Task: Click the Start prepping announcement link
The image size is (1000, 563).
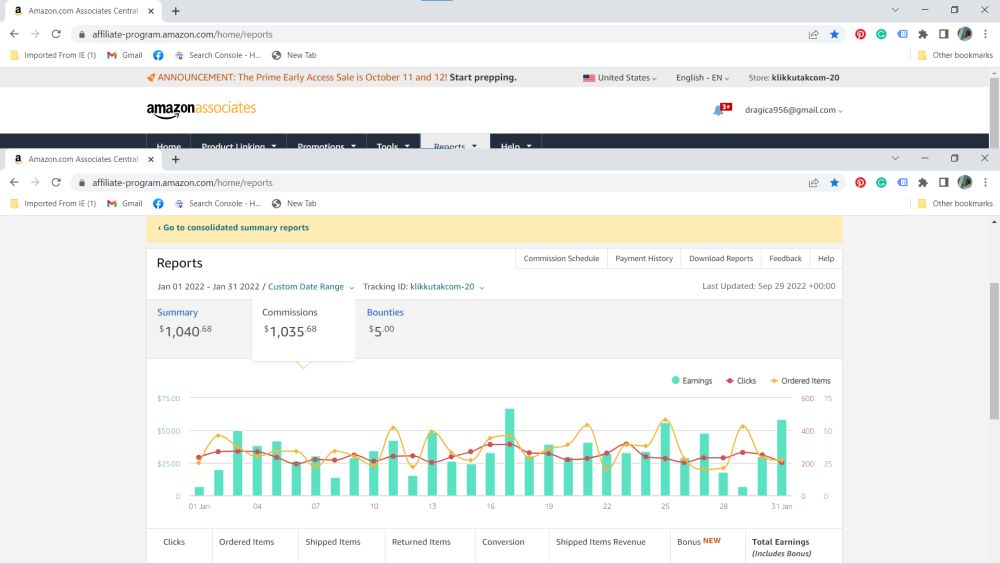Action: point(483,78)
